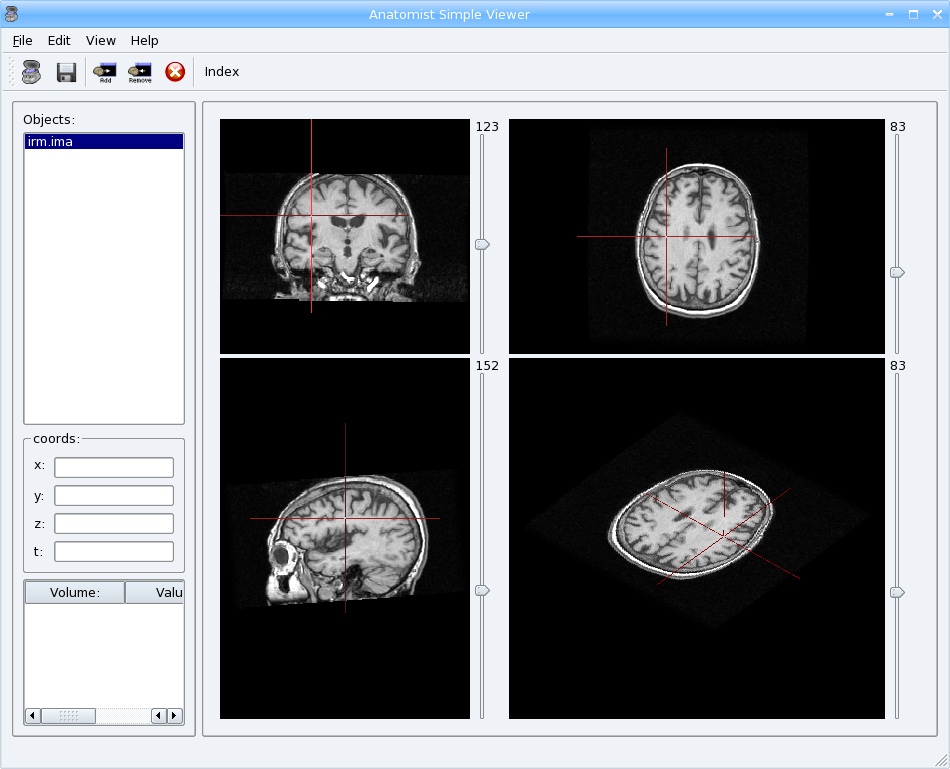Image resolution: width=950 pixels, height=769 pixels.
Task: Click the x coordinate input field
Action: [x=113, y=467]
